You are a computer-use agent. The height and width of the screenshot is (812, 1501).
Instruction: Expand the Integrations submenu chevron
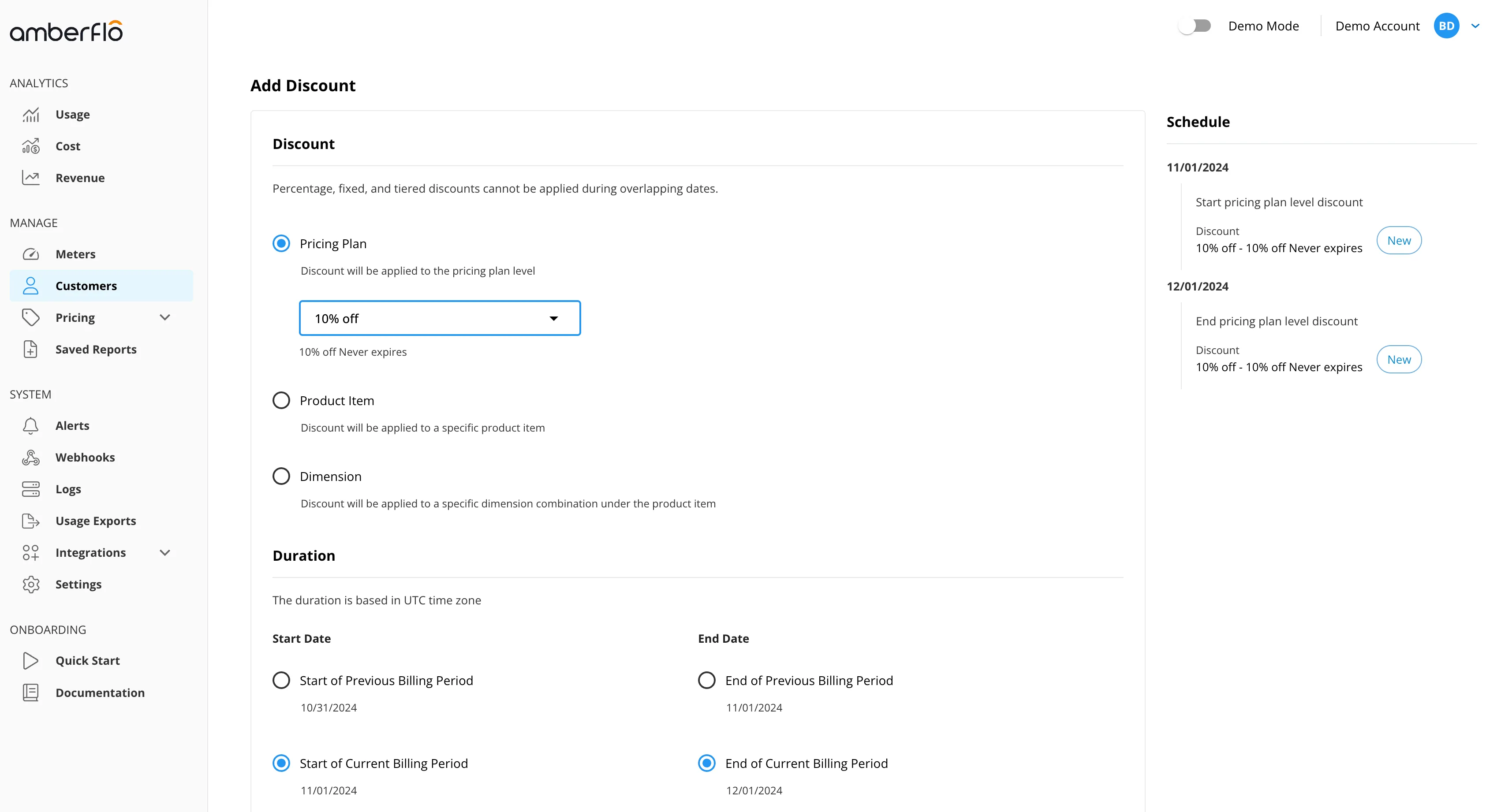165,553
